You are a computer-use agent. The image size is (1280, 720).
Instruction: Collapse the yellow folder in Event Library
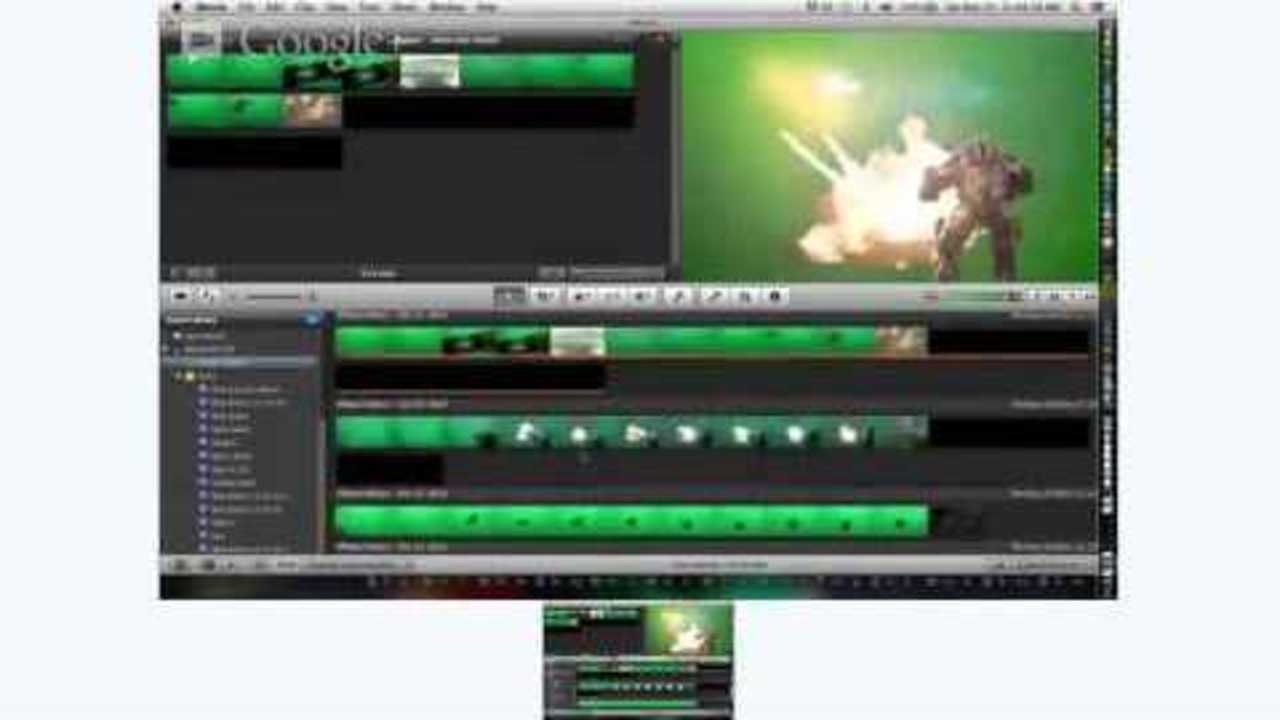(x=179, y=376)
